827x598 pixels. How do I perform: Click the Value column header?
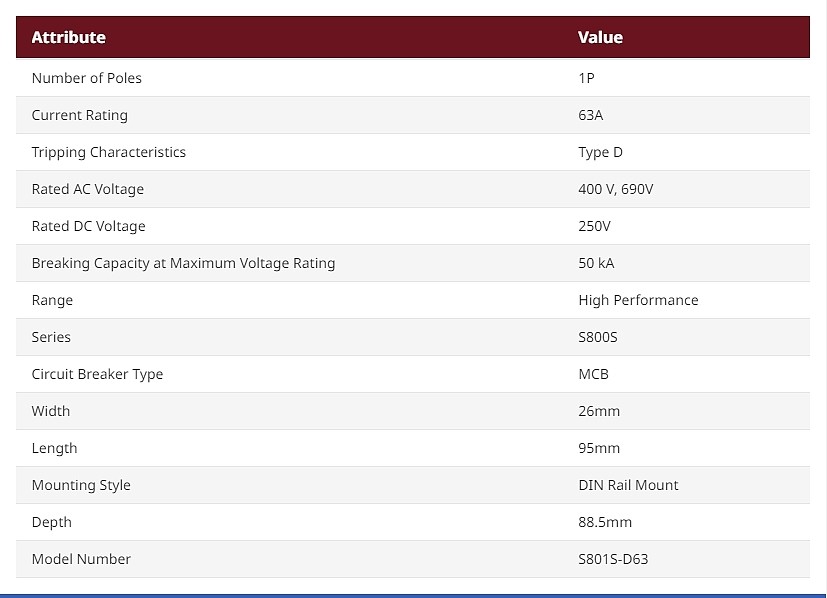click(x=600, y=37)
